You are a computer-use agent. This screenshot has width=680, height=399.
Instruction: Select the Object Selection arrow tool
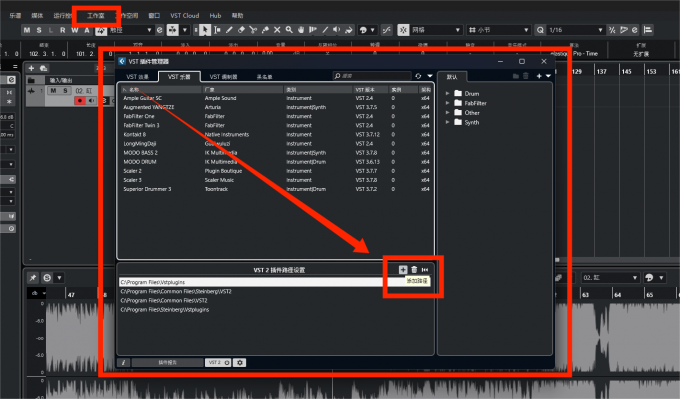point(205,30)
